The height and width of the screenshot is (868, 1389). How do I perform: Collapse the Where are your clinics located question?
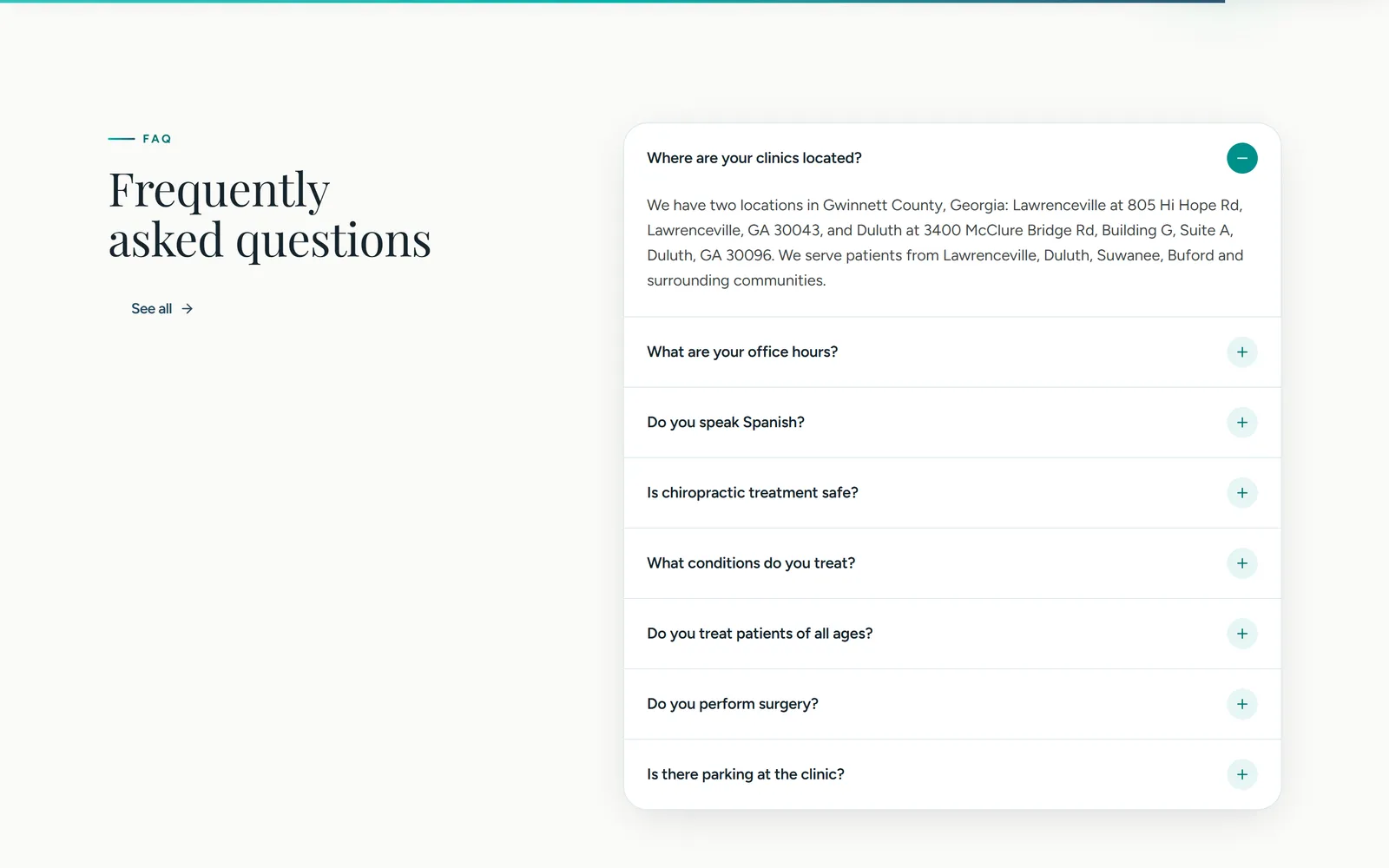click(952, 158)
